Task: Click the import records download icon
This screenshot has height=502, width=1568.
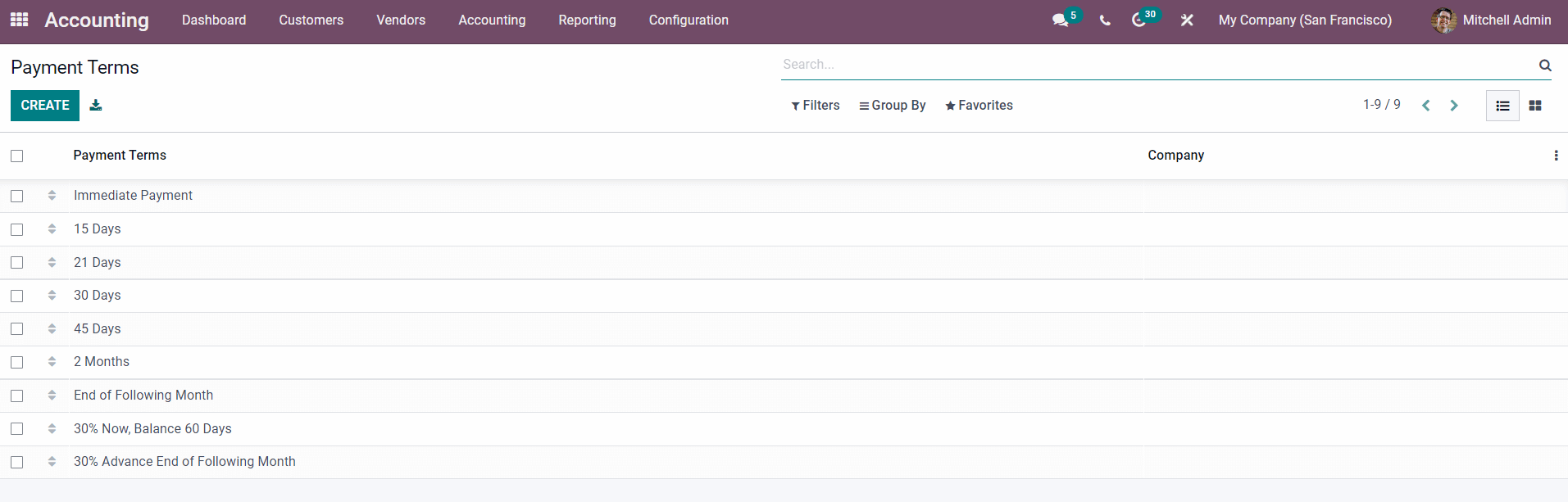Action: 96,105
